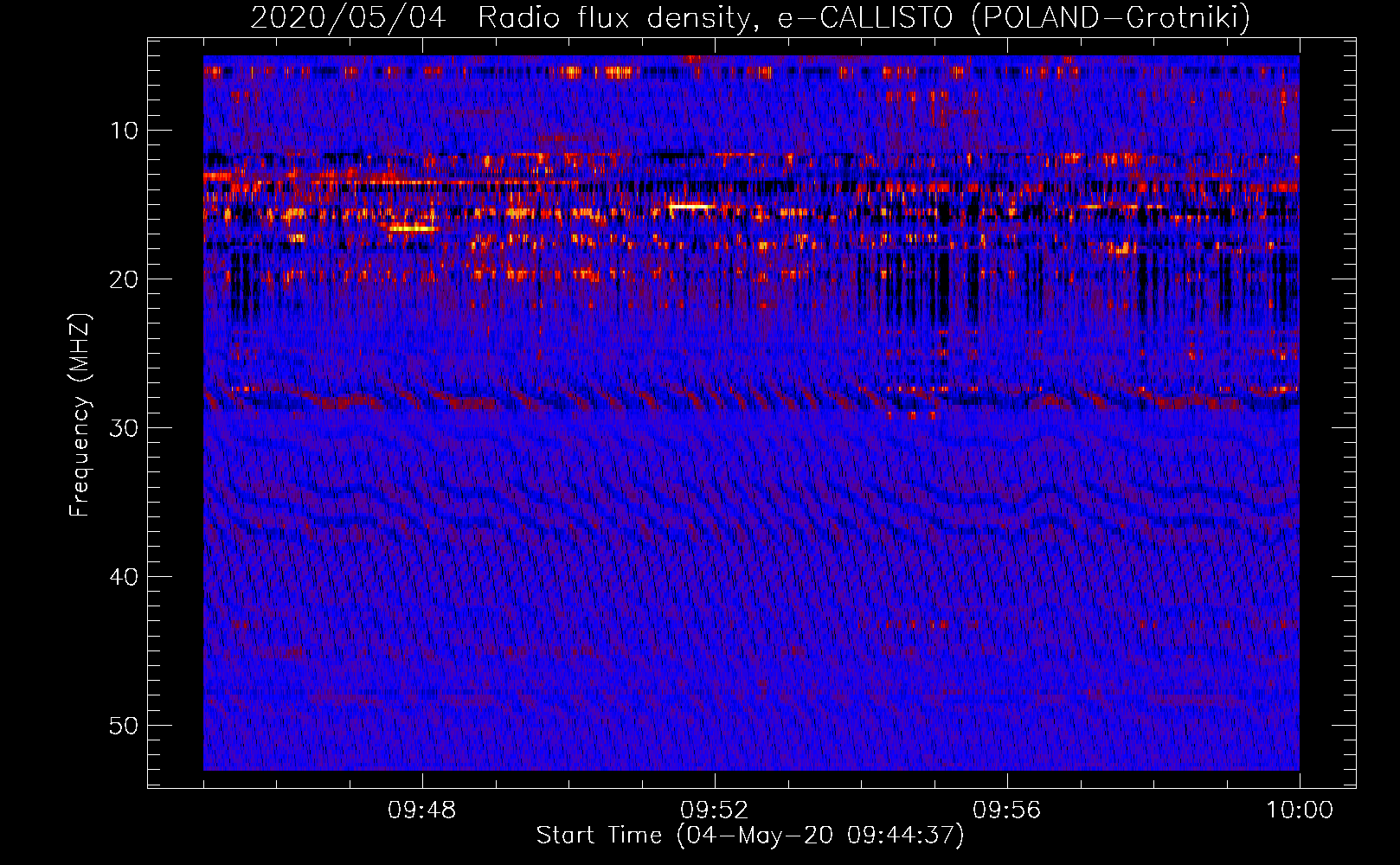Click the bright yellow streak before 09:48
Screen dimensions: 1400x865
tap(413, 228)
